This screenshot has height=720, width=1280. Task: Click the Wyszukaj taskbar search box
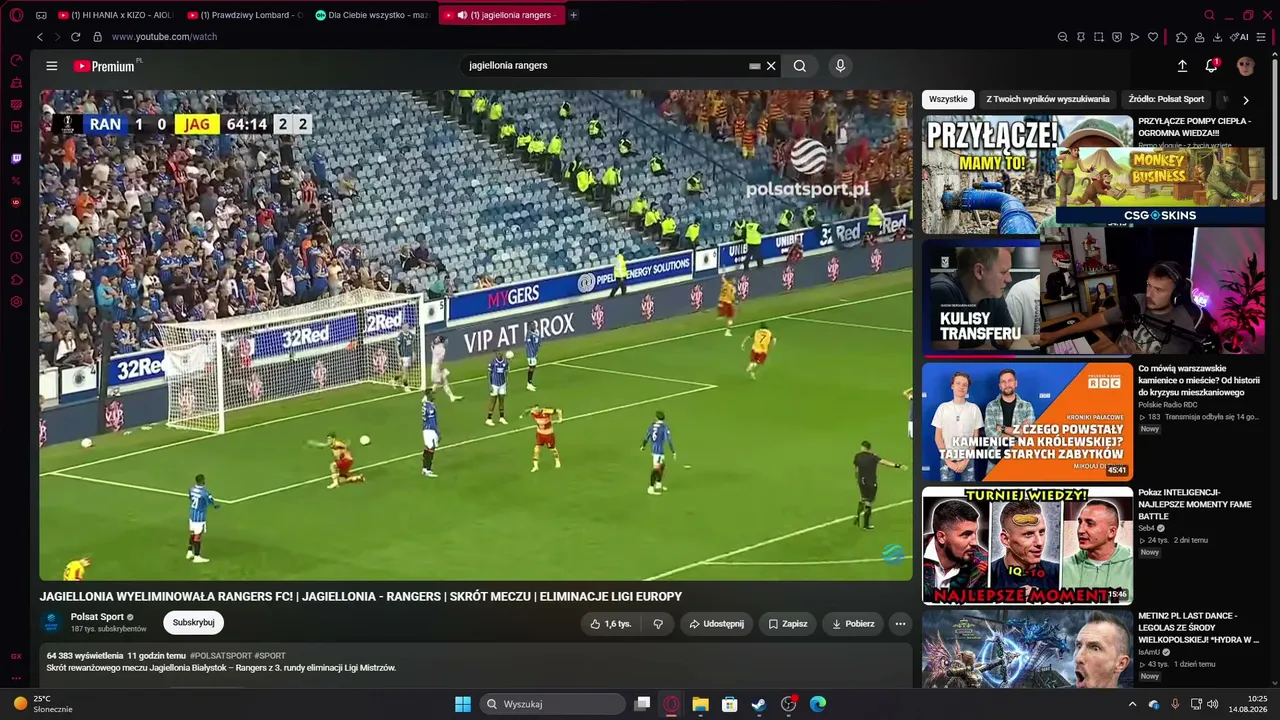click(x=553, y=704)
